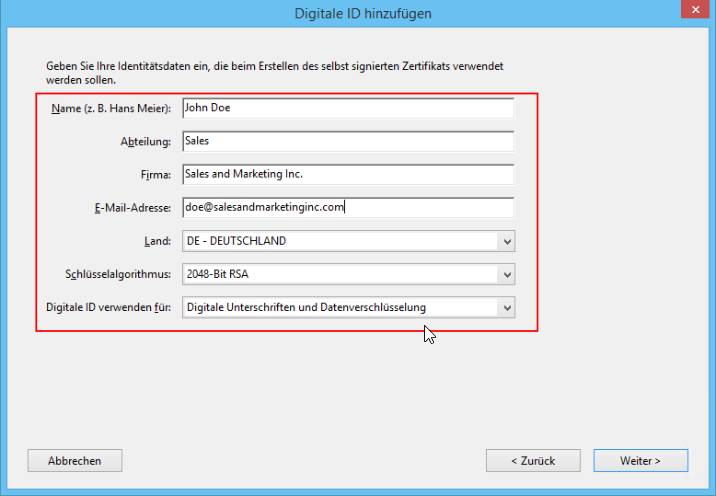This screenshot has height=496, width=716.
Task: Click the Firma label
Action: 156,175
